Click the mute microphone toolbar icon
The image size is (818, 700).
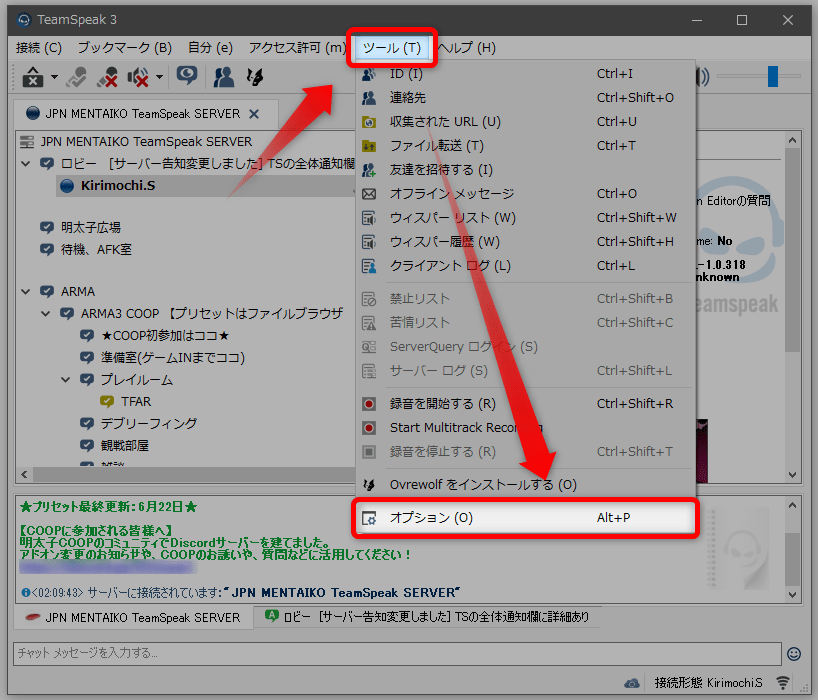pyautogui.click(x=107, y=77)
